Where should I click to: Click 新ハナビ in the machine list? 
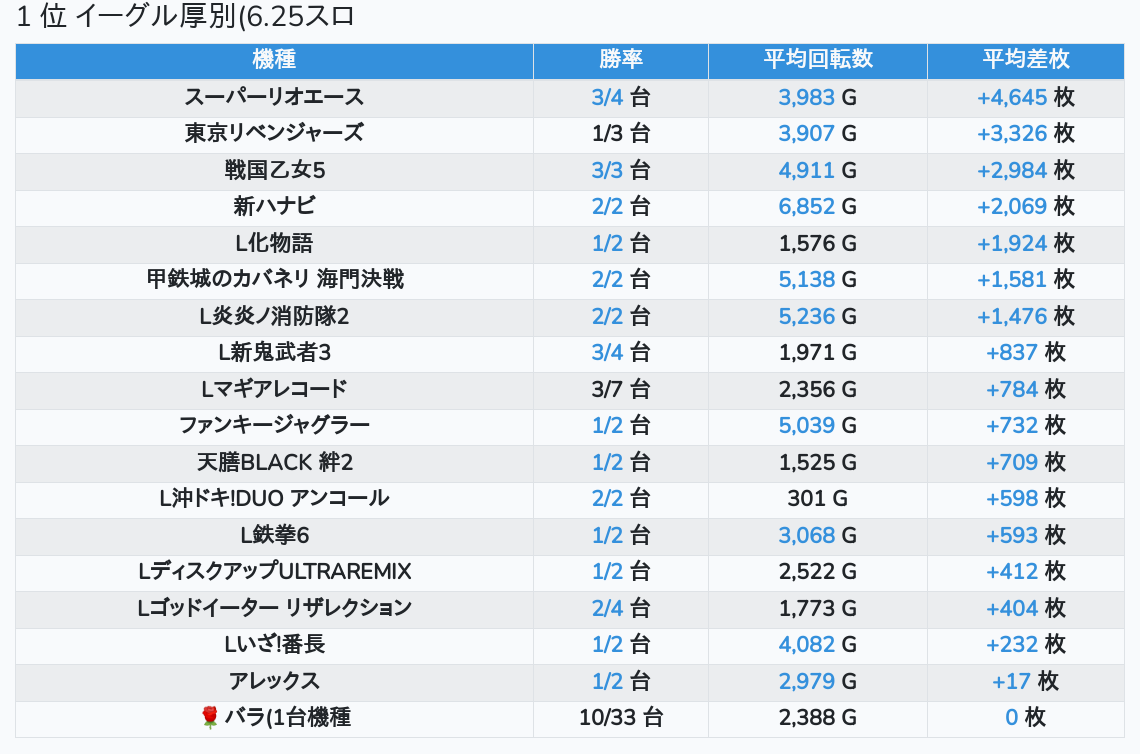(274, 206)
